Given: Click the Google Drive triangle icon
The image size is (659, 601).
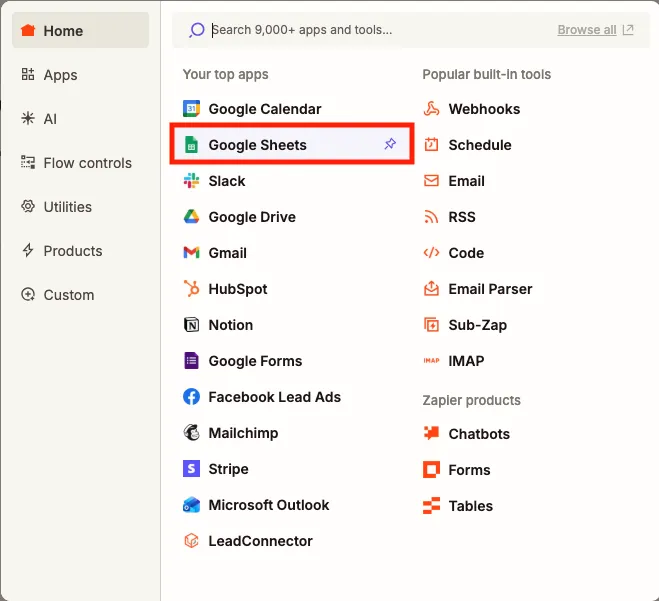Looking at the screenshot, I should 191,217.
